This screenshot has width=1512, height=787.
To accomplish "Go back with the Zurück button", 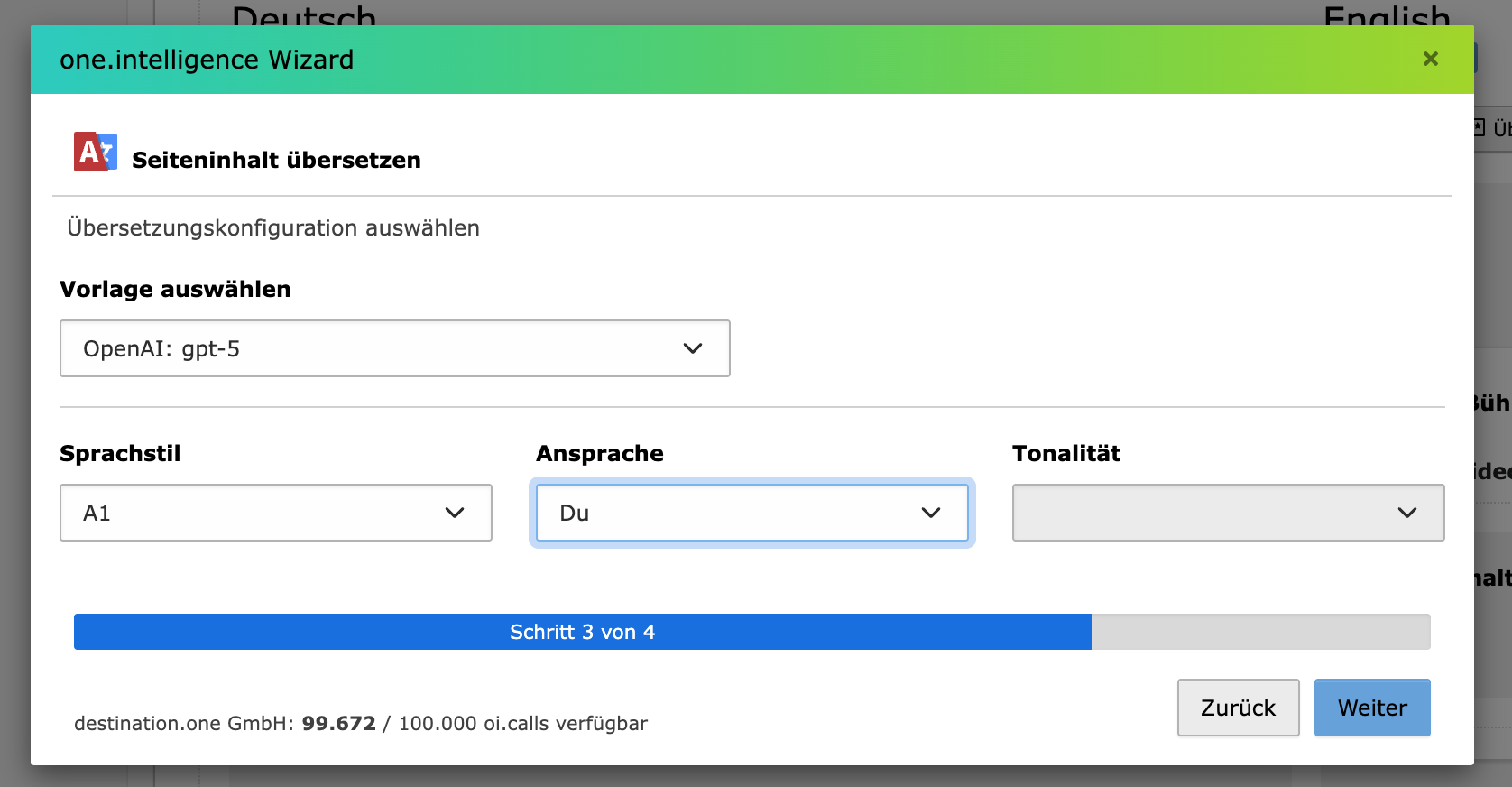I will [1238, 708].
